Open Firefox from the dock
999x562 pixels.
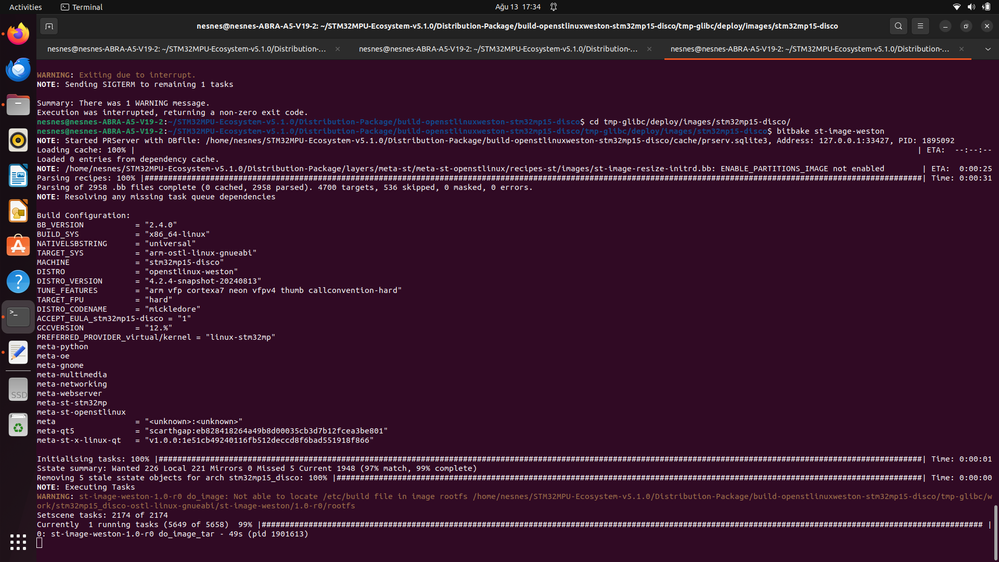[x=18, y=34]
